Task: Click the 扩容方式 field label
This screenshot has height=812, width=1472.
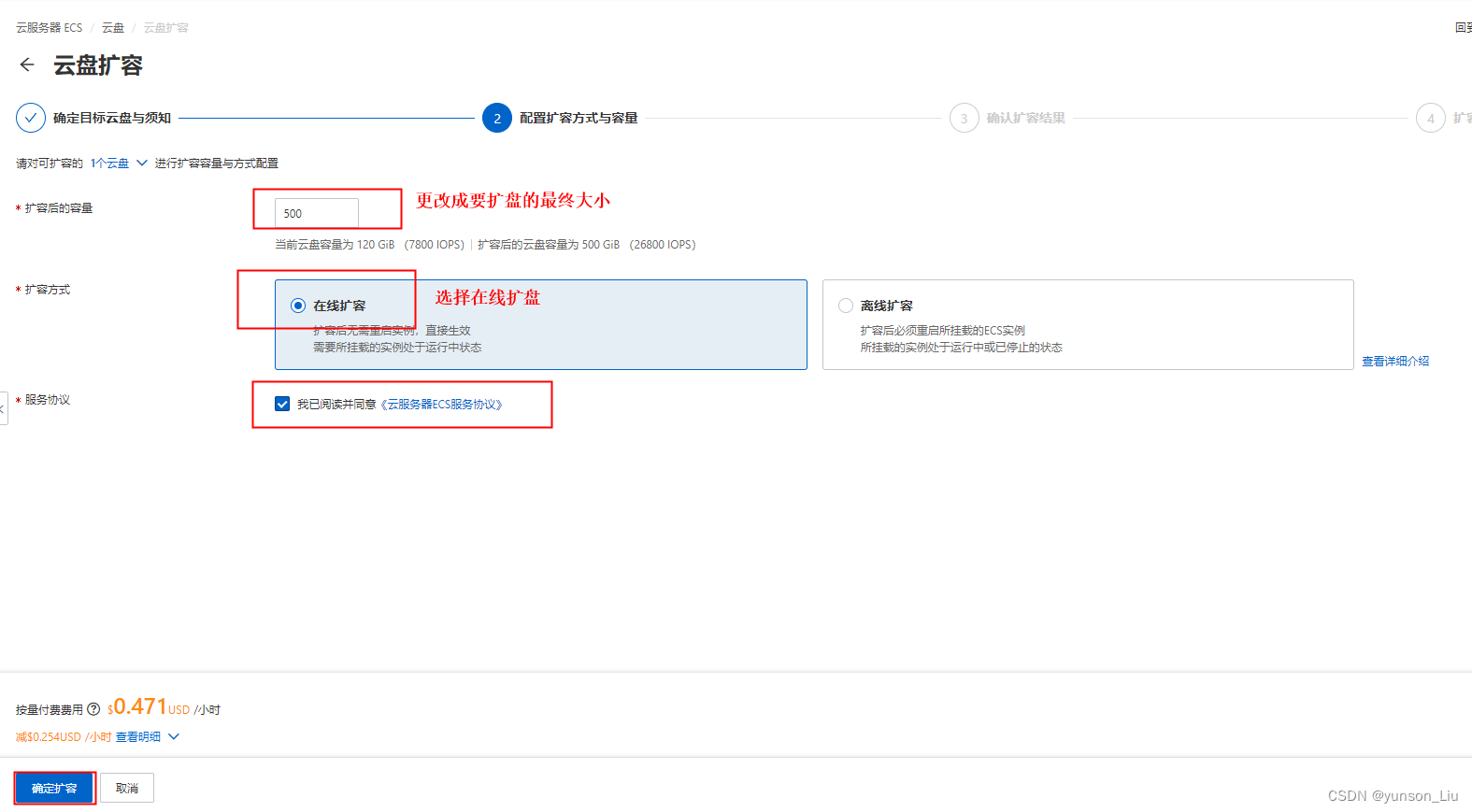Action: click(x=48, y=290)
